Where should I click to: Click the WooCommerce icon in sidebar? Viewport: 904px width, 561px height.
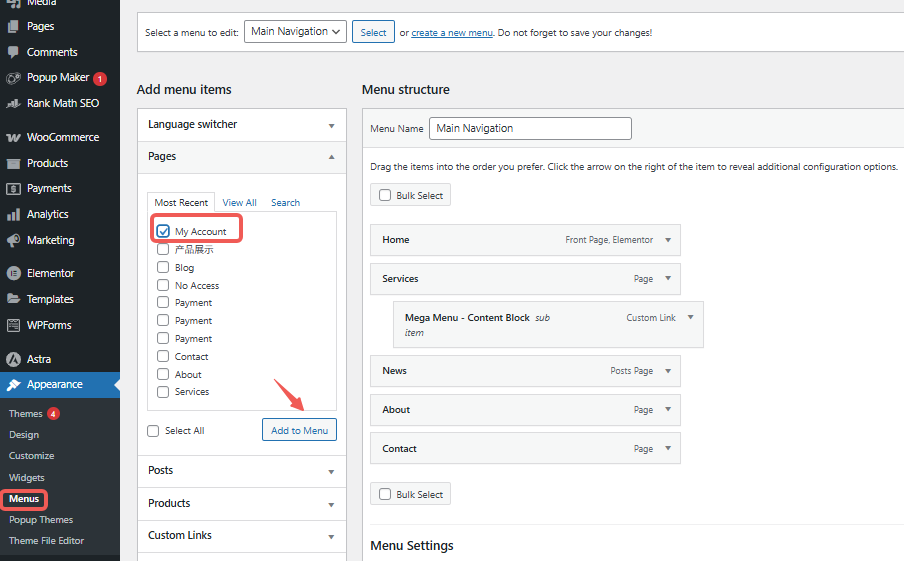(13, 137)
